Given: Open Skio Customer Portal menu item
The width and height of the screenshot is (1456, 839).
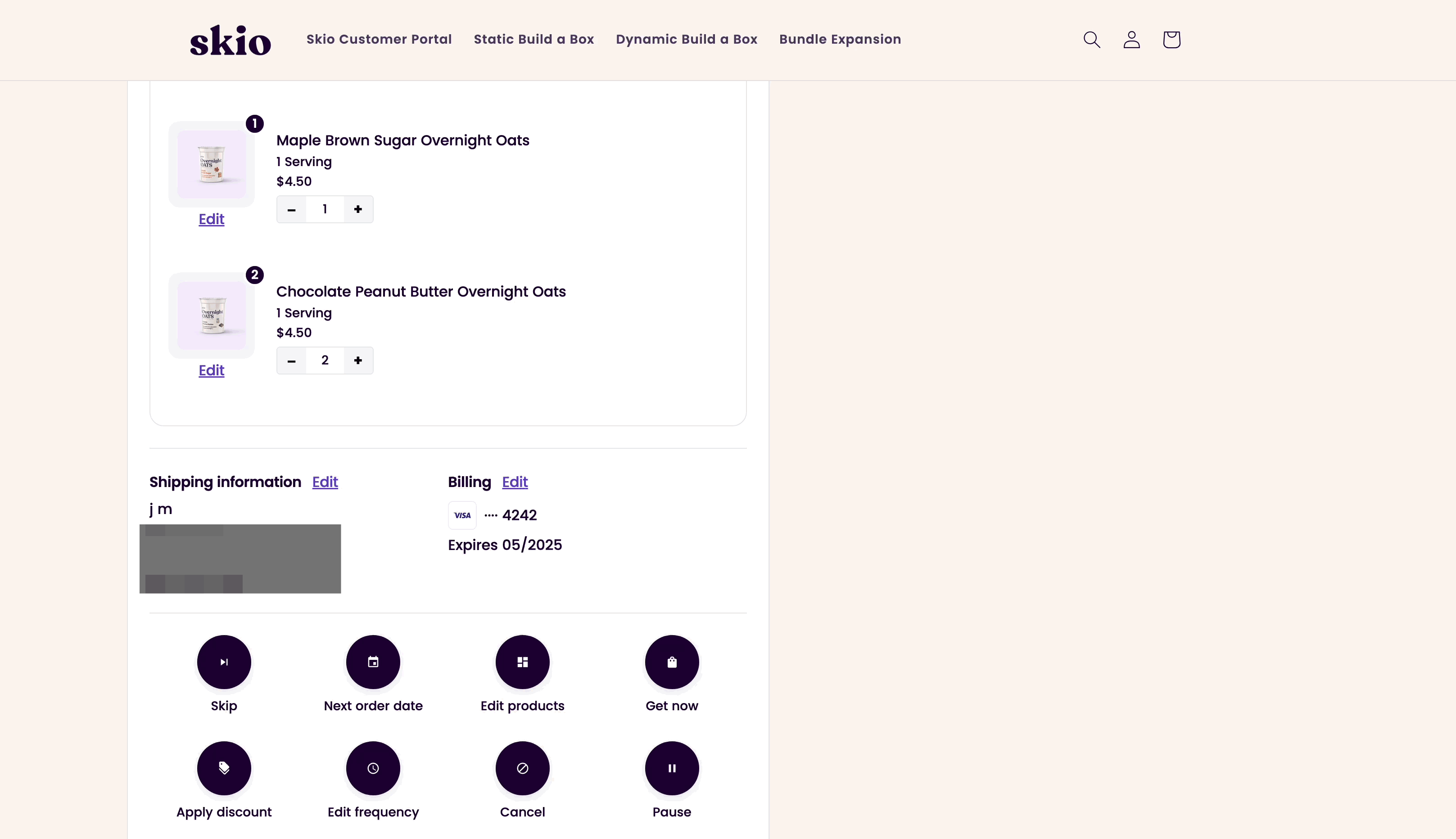Looking at the screenshot, I should point(379,39).
